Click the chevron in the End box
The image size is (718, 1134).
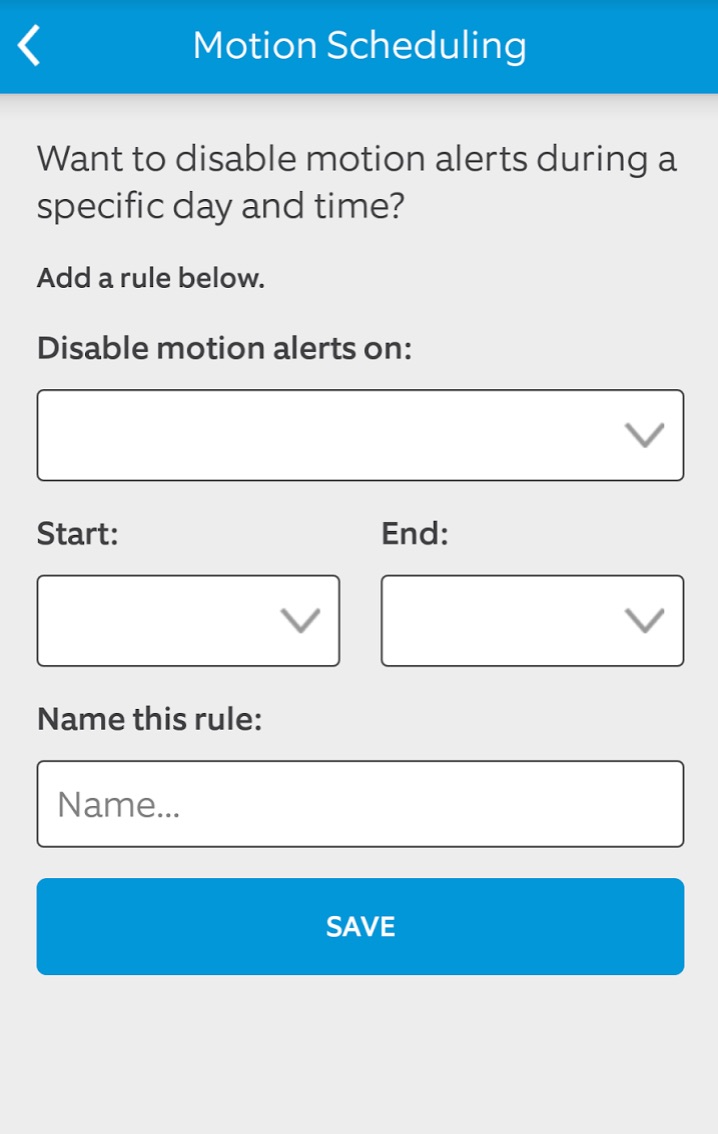[644, 620]
